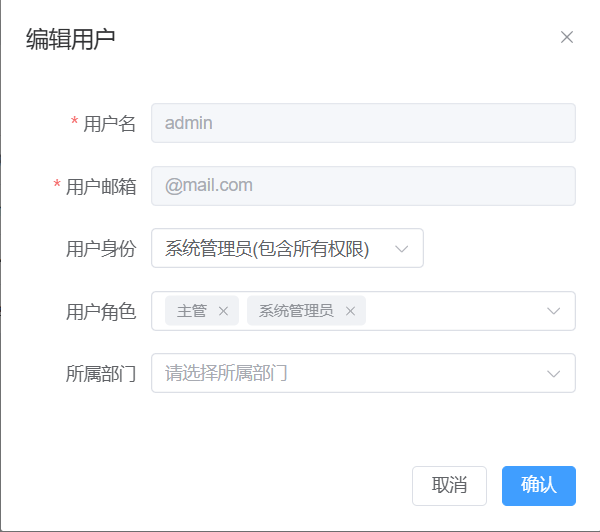This screenshot has width=600, height=532.
Task: Click the admin 用户名 input field
Action: pyautogui.click(x=363, y=123)
